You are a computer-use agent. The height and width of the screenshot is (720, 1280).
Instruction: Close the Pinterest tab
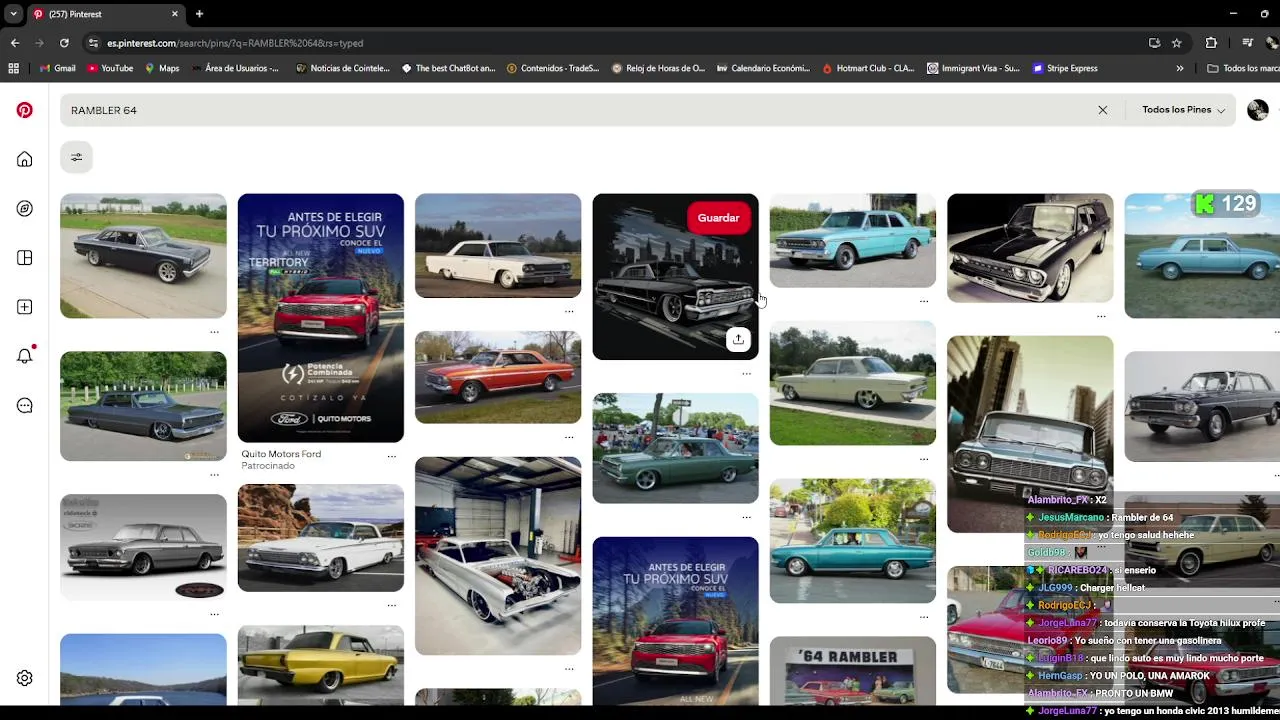(x=175, y=14)
